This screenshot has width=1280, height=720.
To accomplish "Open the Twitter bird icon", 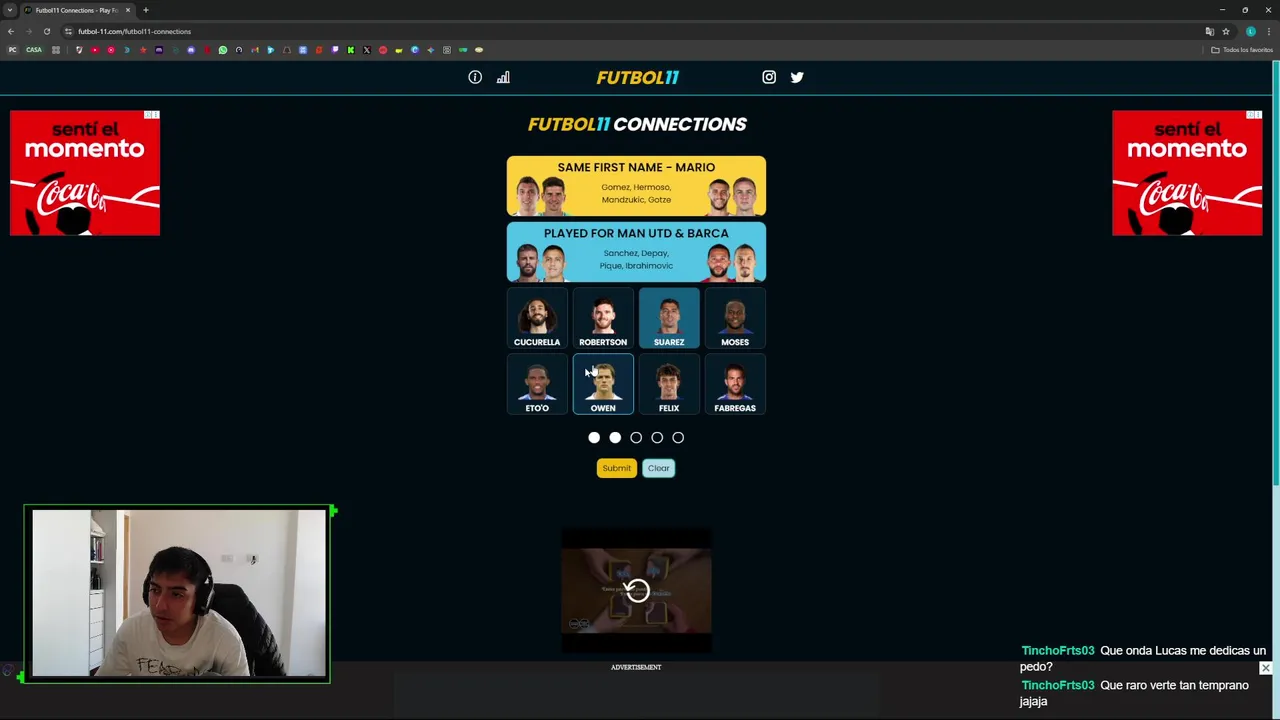I will (x=797, y=77).
